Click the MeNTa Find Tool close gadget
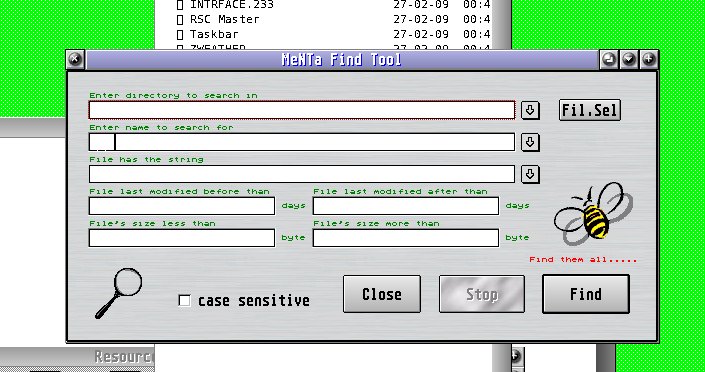 coord(75,59)
